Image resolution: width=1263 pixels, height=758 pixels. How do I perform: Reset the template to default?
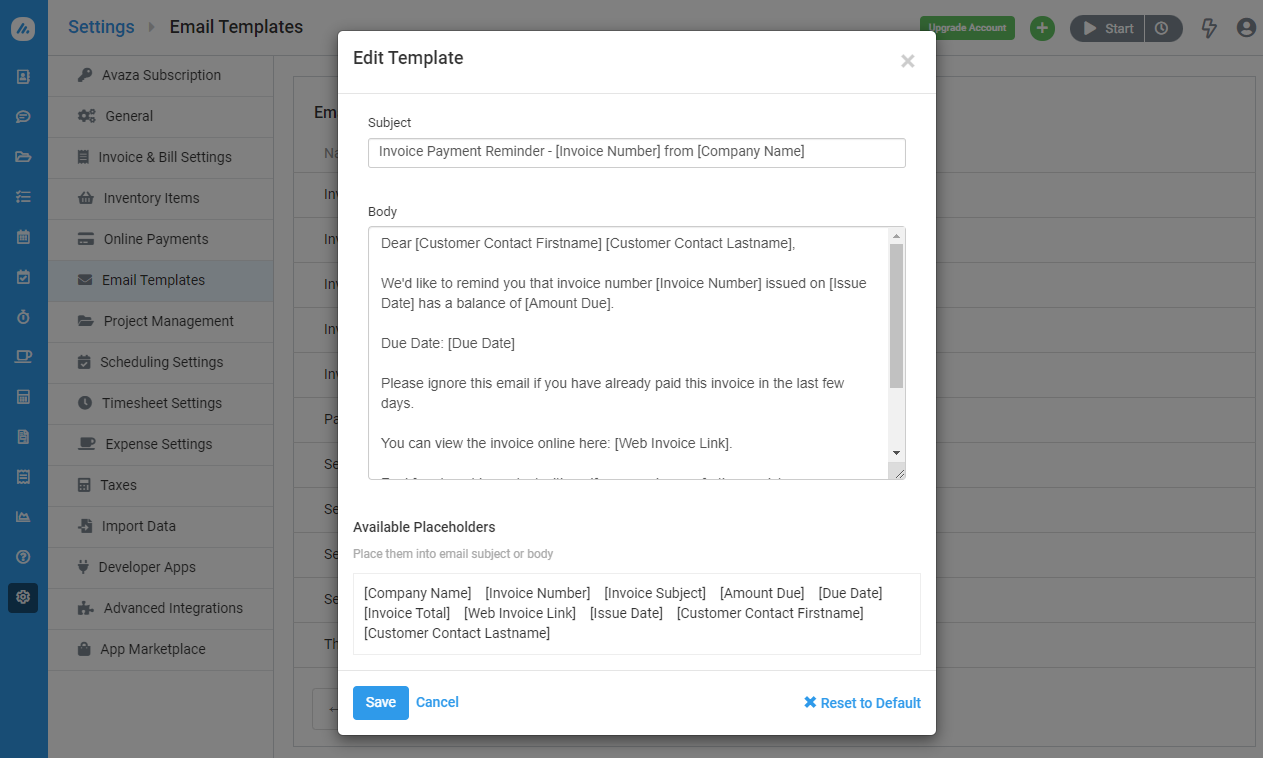862,703
